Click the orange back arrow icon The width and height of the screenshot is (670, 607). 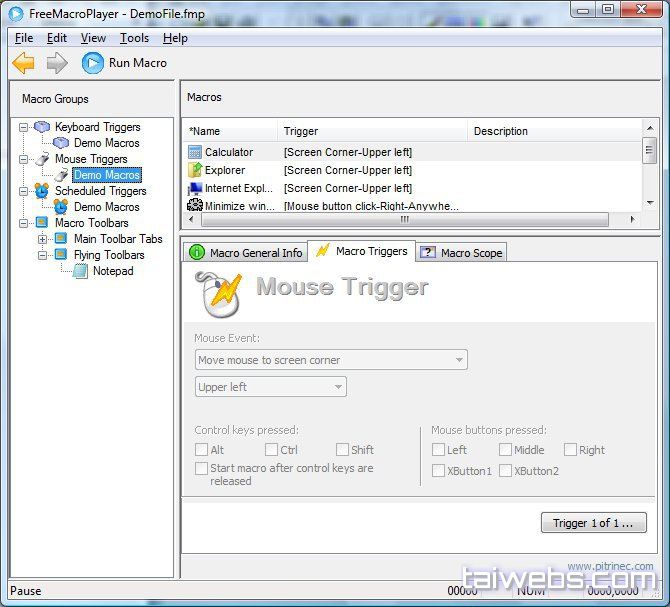tap(23, 63)
